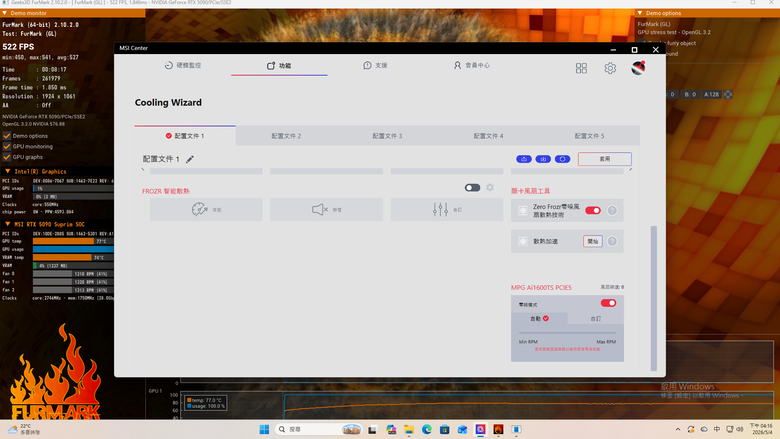Open MSI Center settings gear
The image size is (780, 439).
pyautogui.click(x=610, y=68)
